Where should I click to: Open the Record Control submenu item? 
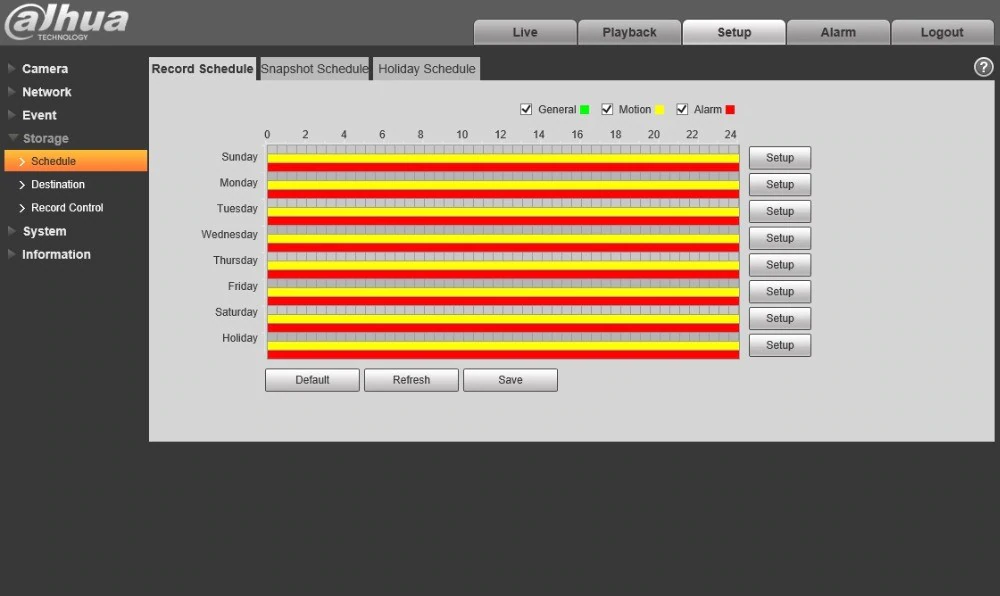click(x=67, y=208)
